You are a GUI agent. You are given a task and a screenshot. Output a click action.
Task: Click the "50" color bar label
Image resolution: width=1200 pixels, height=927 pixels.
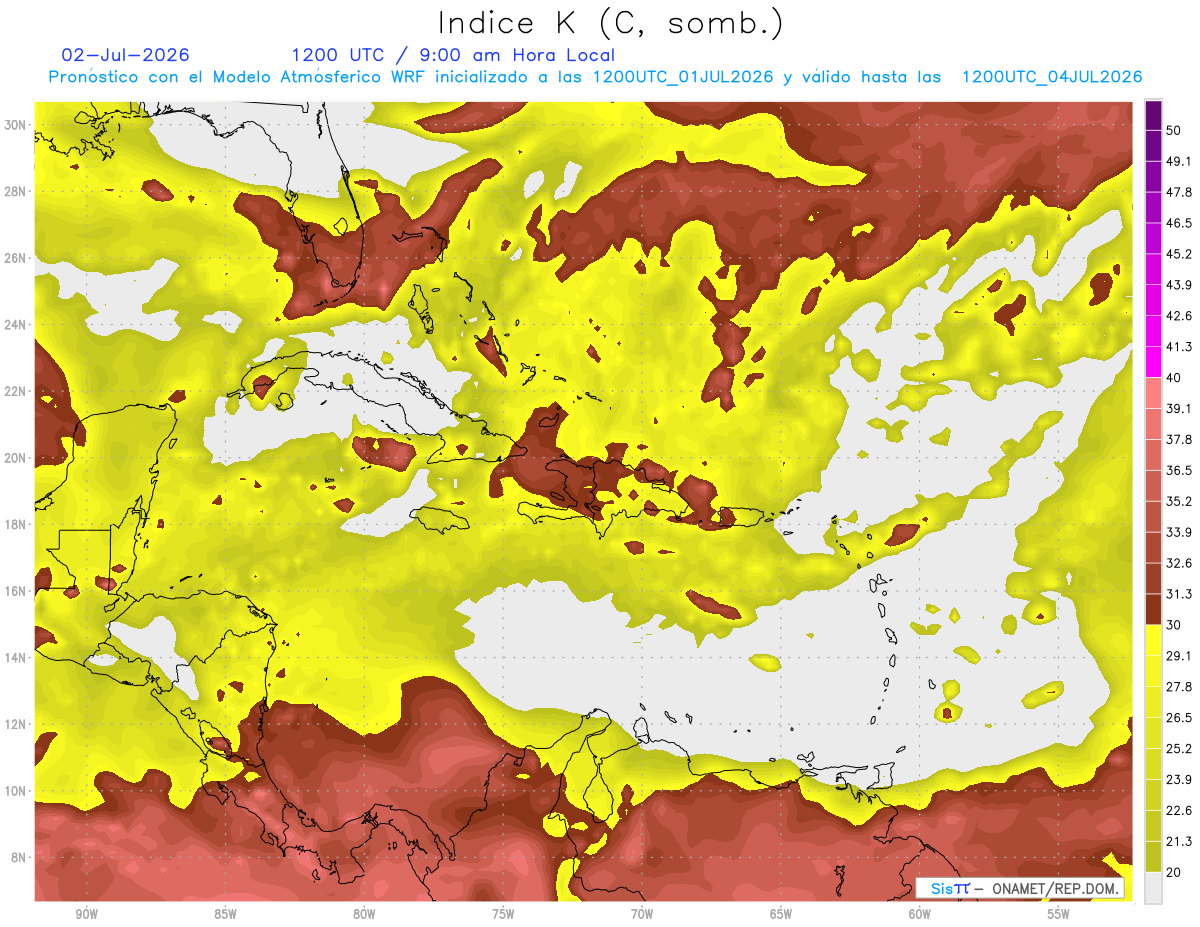click(x=1174, y=131)
